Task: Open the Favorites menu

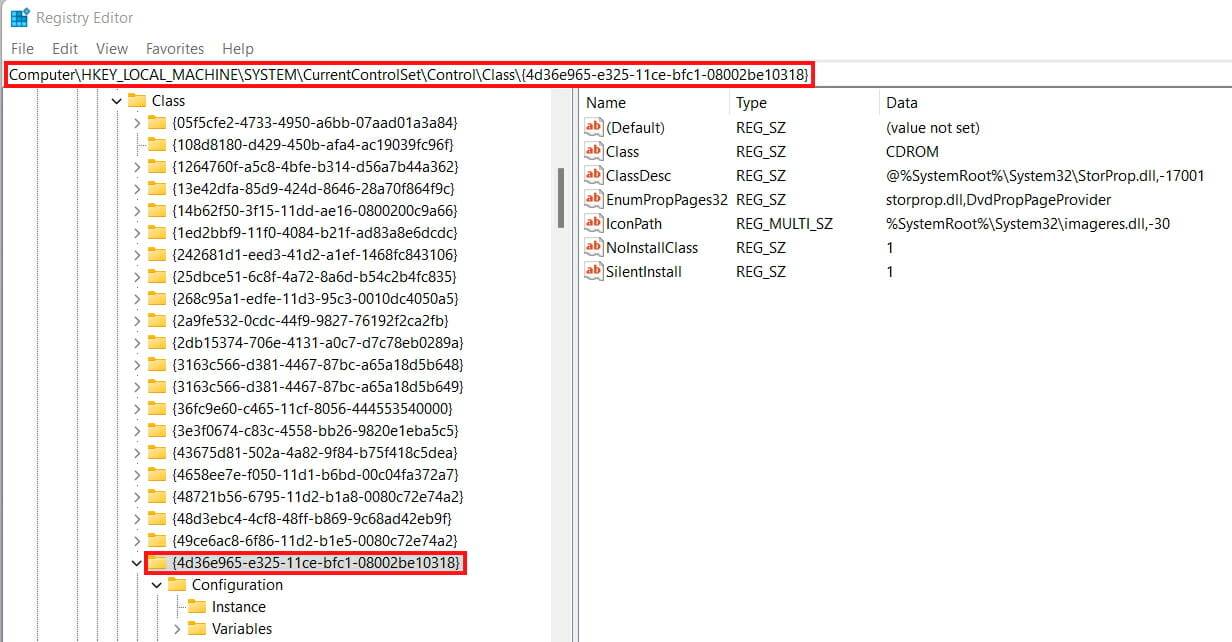Action: pyautogui.click(x=175, y=48)
